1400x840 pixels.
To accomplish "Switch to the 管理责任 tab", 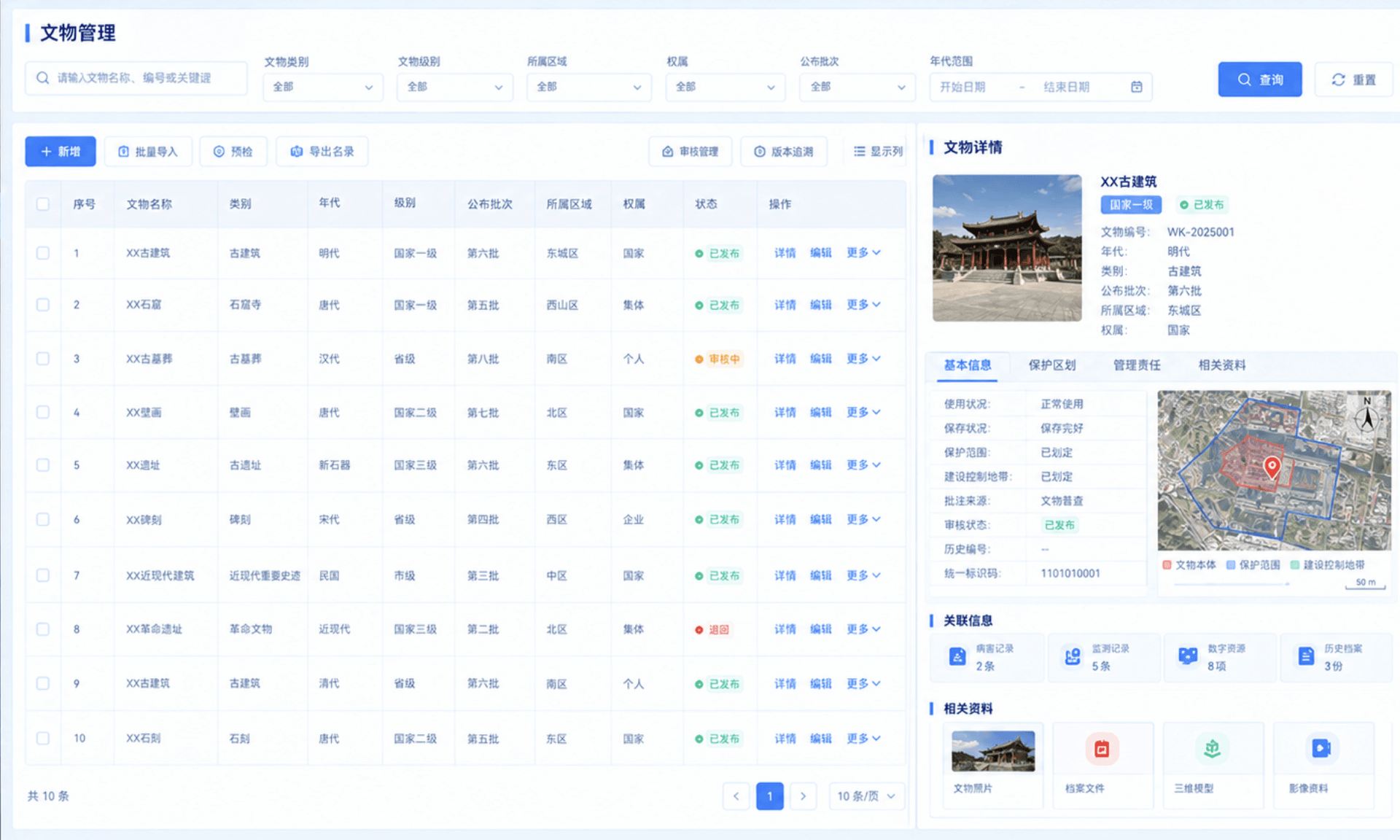I will tap(1136, 365).
